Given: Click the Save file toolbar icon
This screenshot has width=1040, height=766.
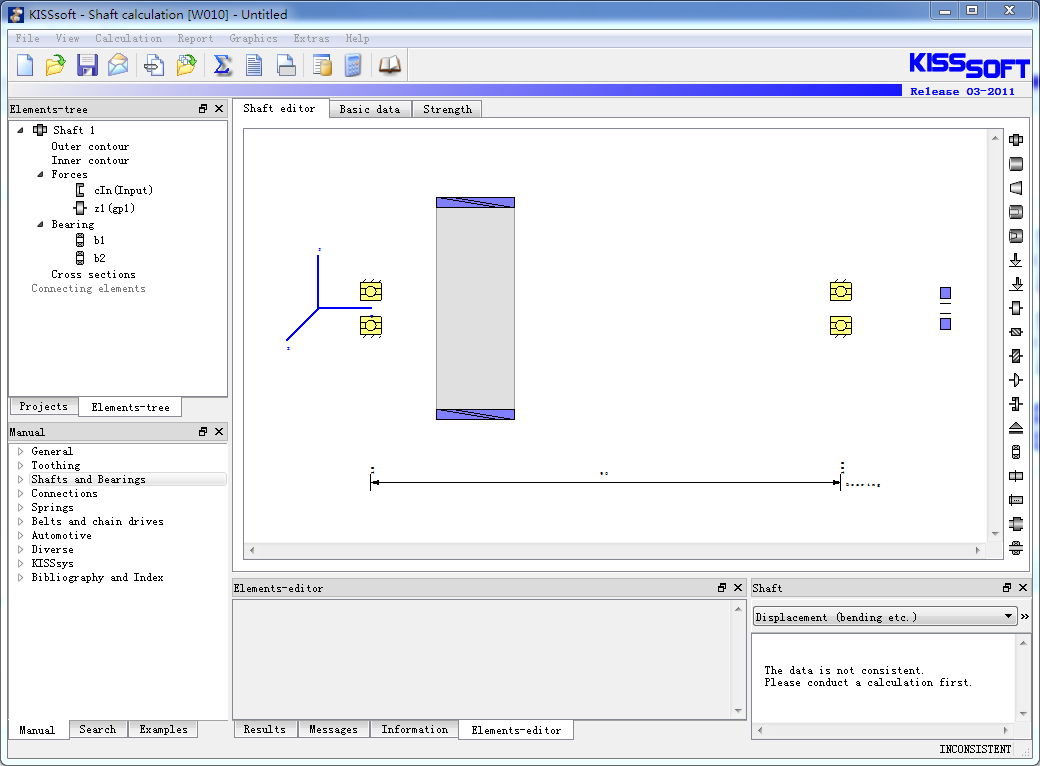Looking at the screenshot, I should pos(87,65).
